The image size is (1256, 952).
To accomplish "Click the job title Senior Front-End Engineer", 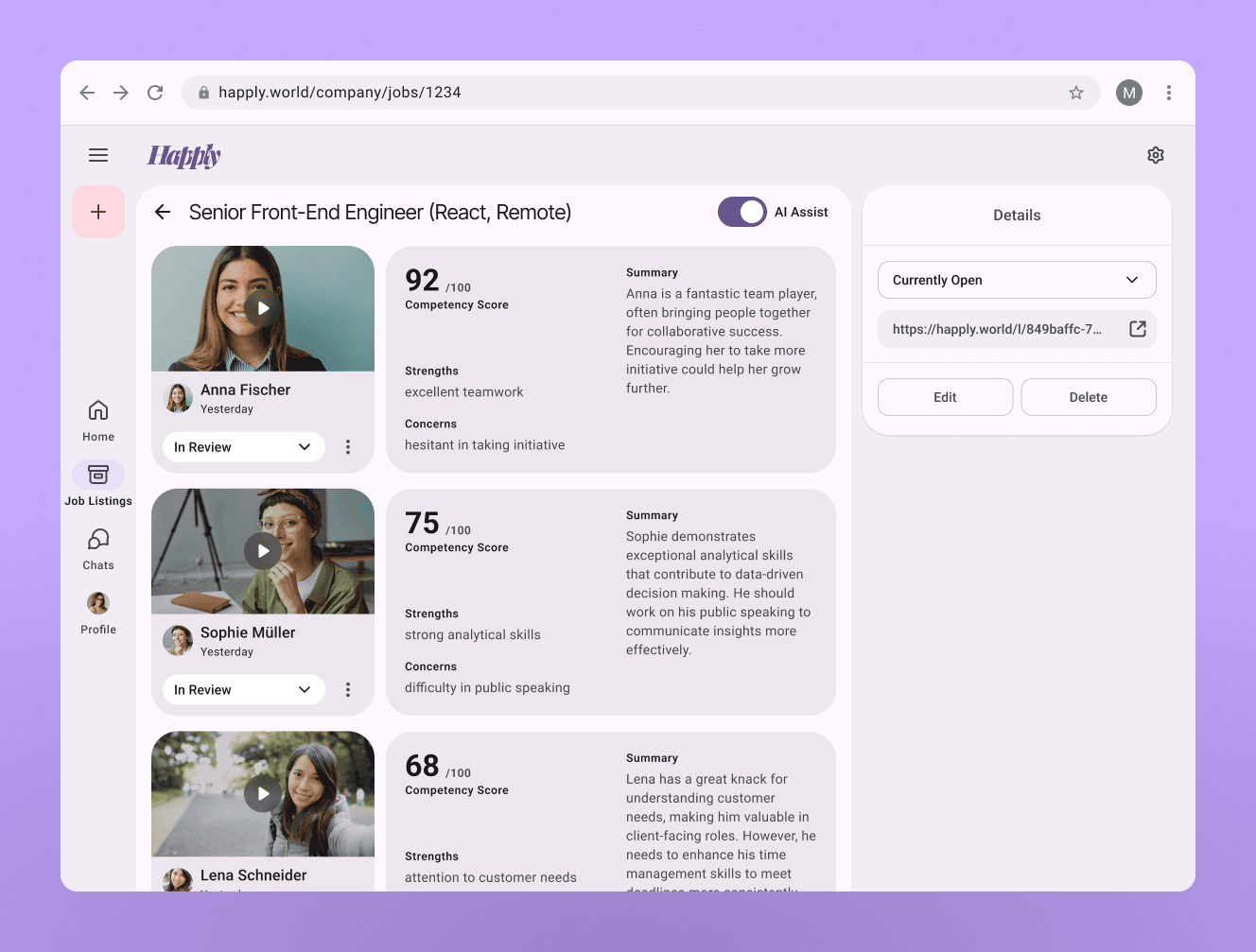I will click(x=380, y=212).
